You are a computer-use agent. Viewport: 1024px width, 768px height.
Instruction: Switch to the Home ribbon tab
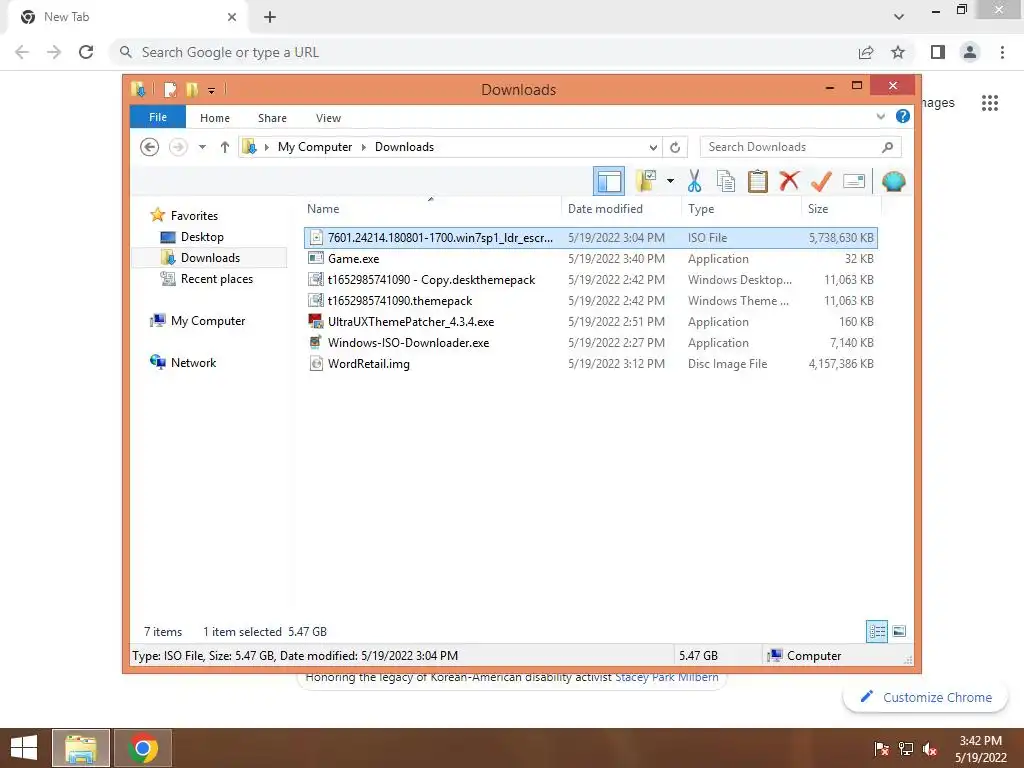coord(215,118)
